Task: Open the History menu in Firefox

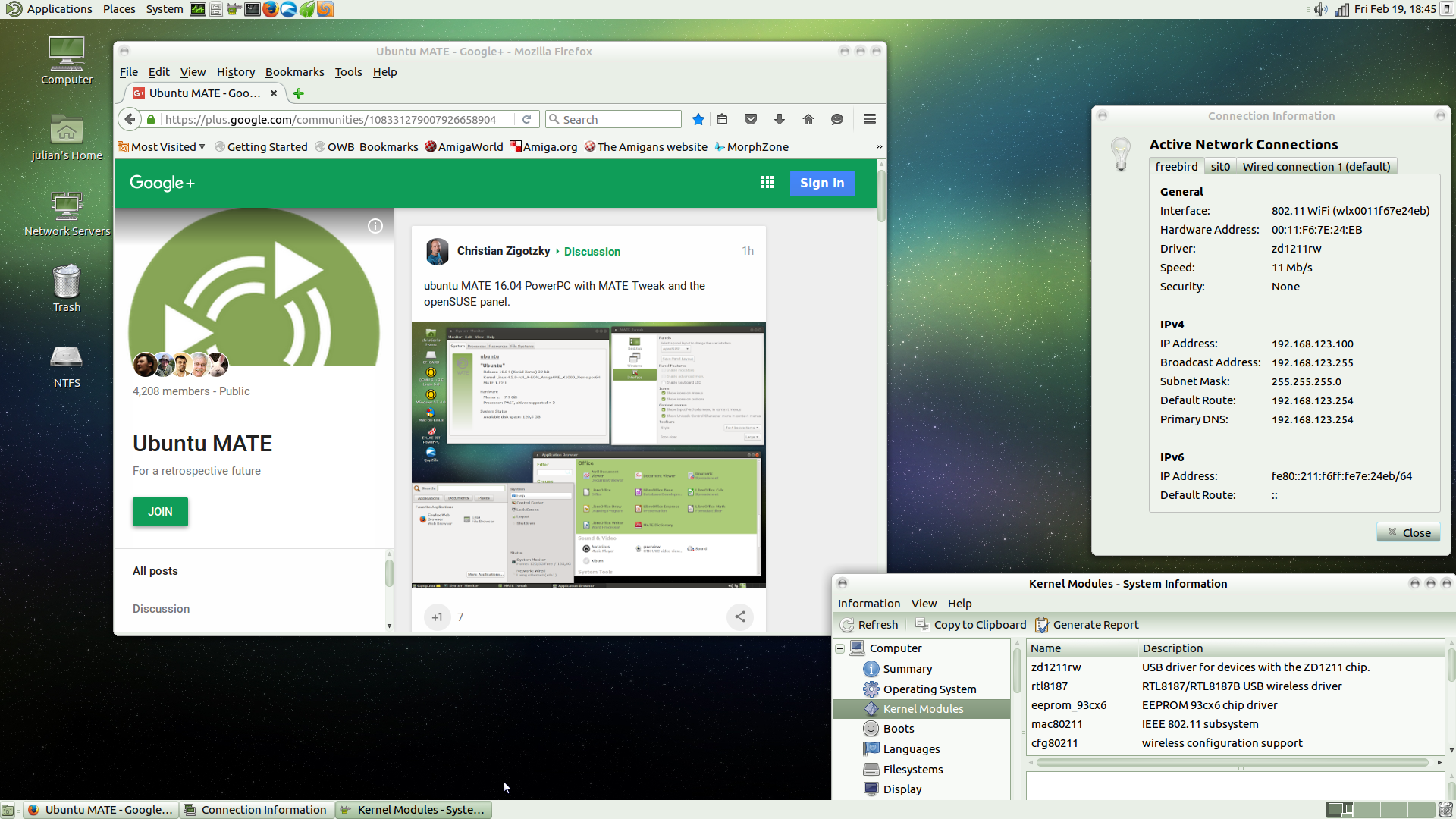Action: coord(235,72)
